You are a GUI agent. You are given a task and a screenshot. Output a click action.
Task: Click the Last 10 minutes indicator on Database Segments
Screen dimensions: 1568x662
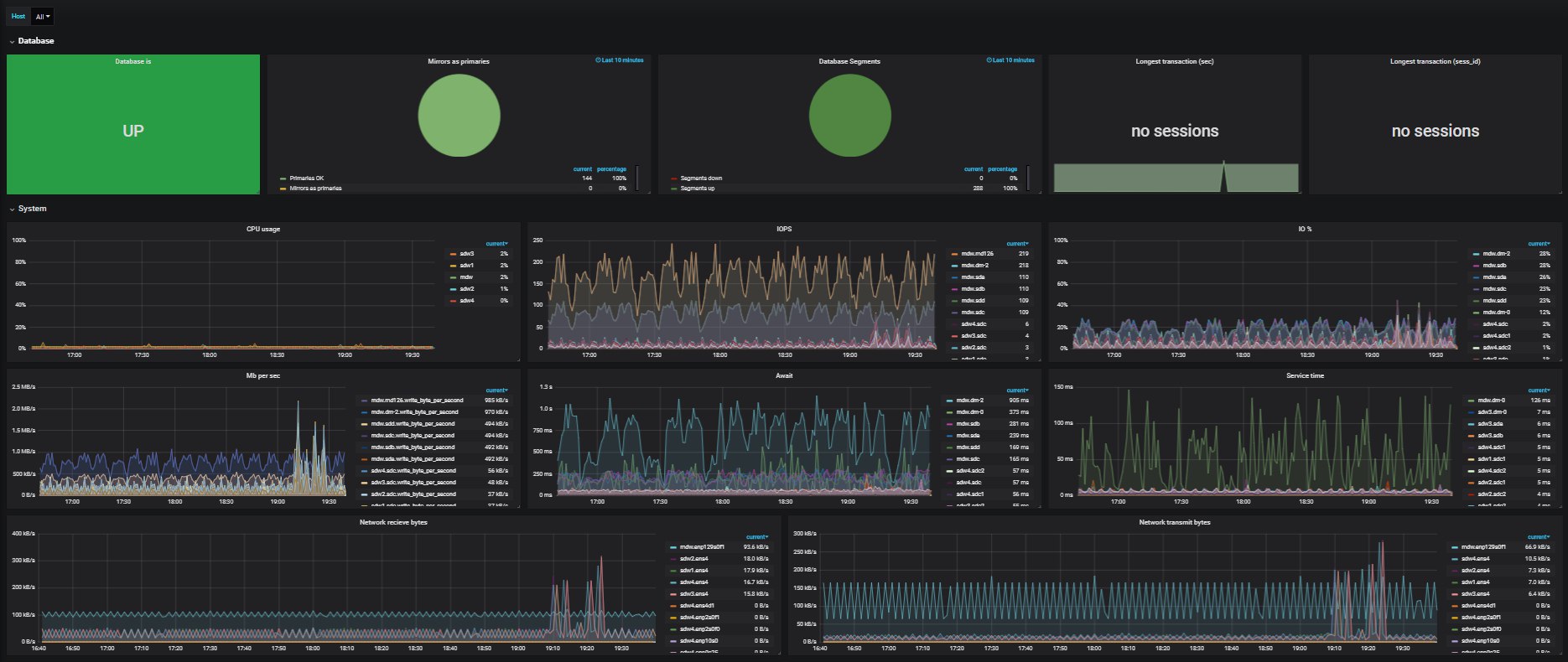tap(1012, 60)
